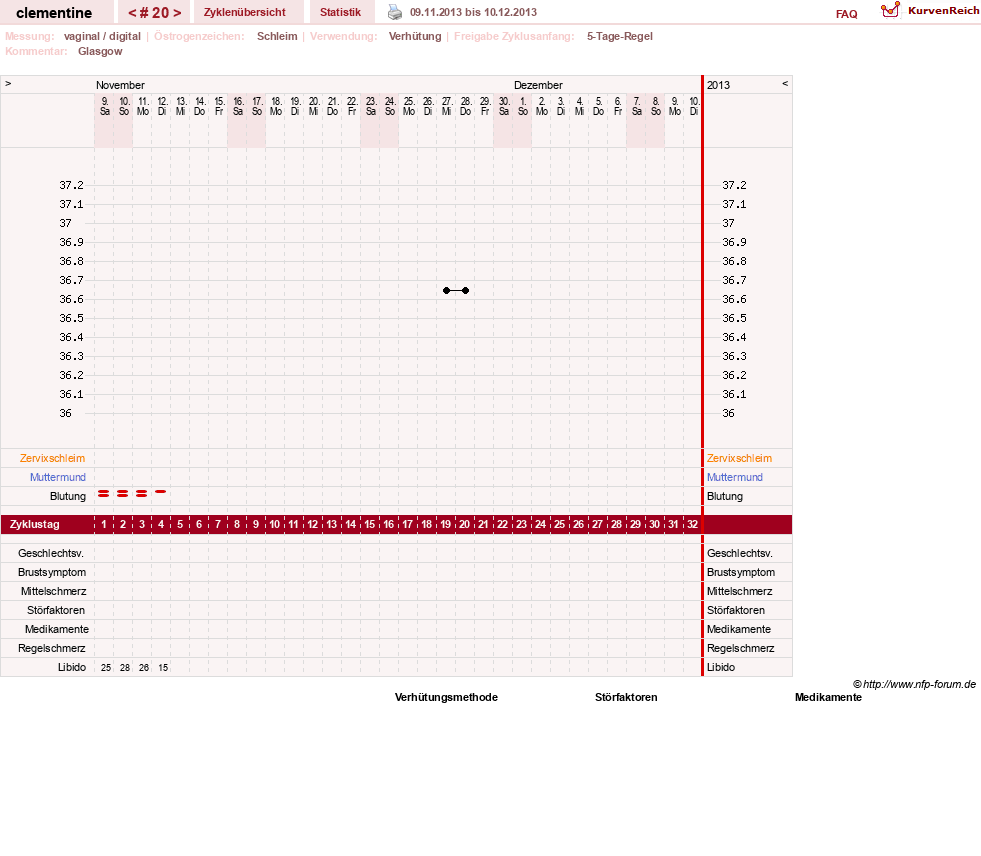Click the double bleeding mark on cycle day 2

tap(123, 494)
